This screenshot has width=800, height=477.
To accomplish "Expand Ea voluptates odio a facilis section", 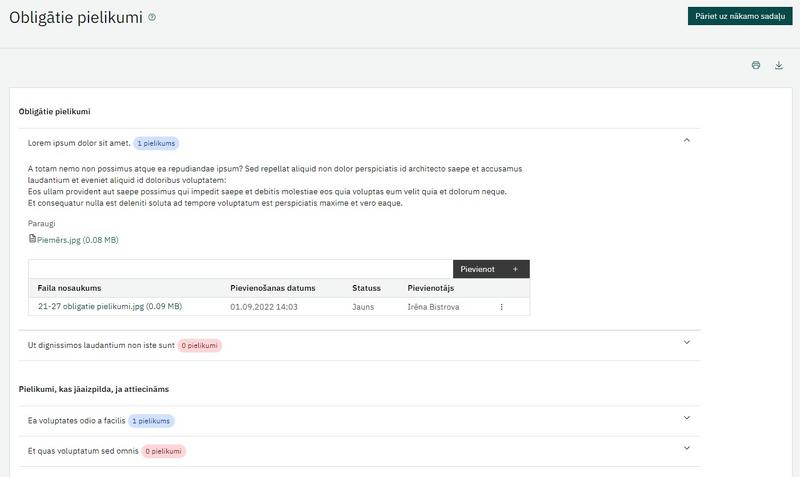I will [687, 418].
